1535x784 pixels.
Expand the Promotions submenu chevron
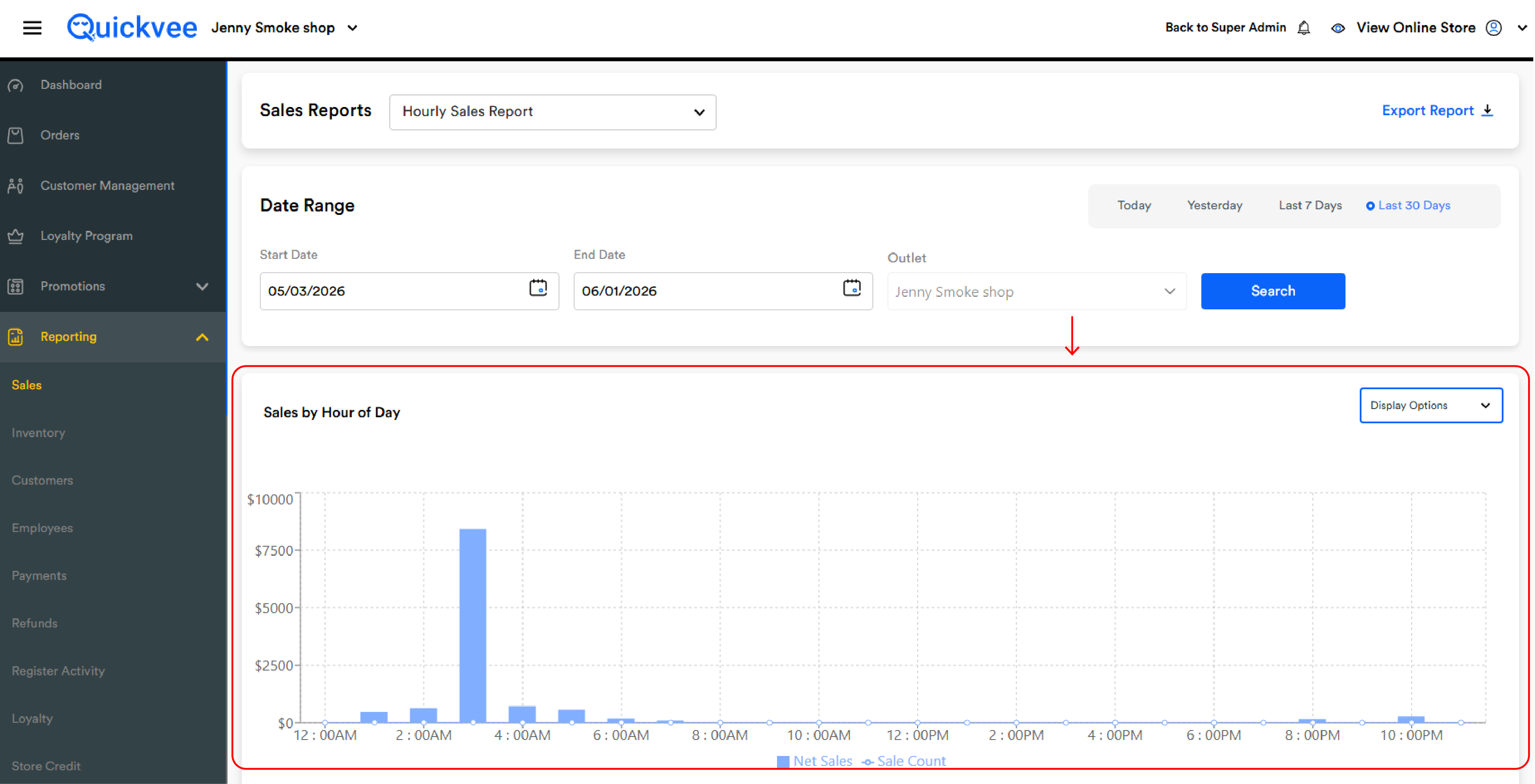(202, 287)
